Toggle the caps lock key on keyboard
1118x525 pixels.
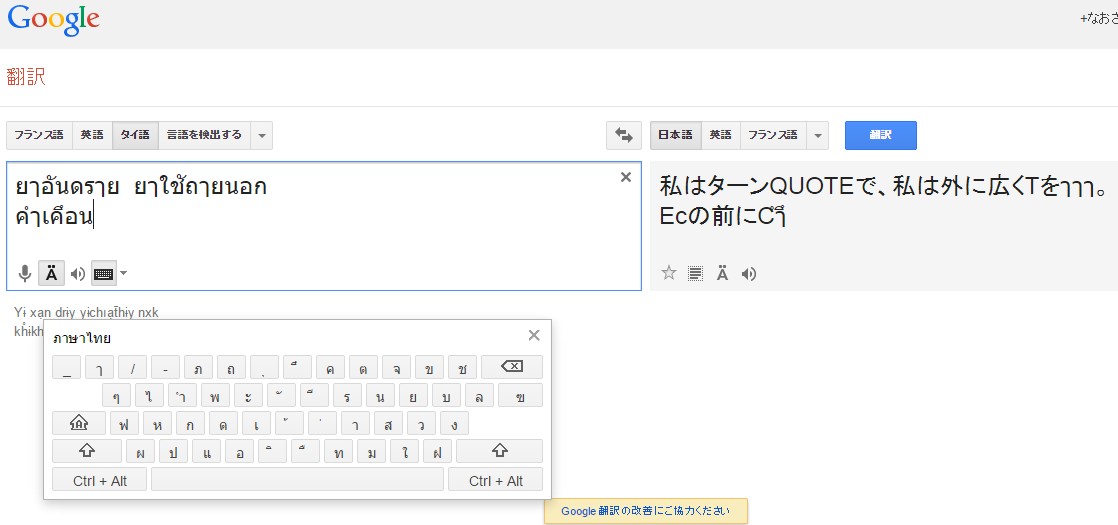pos(78,423)
